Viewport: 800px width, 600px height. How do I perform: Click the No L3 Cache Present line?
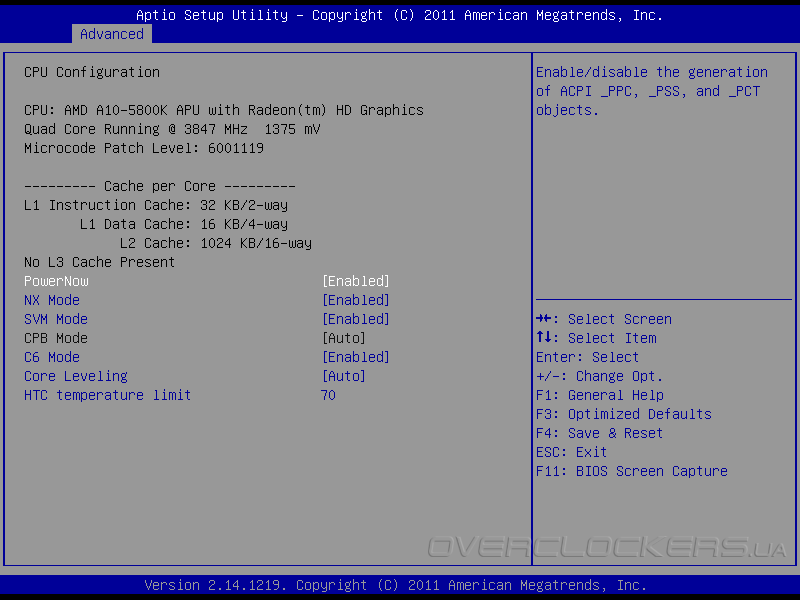coord(99,262)
